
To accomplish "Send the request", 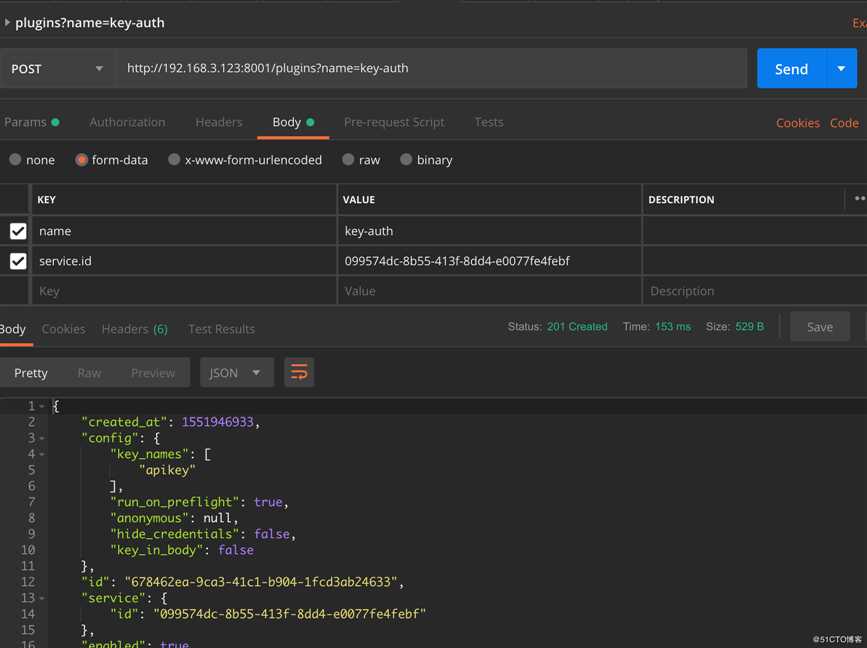I will pos(791,69).
